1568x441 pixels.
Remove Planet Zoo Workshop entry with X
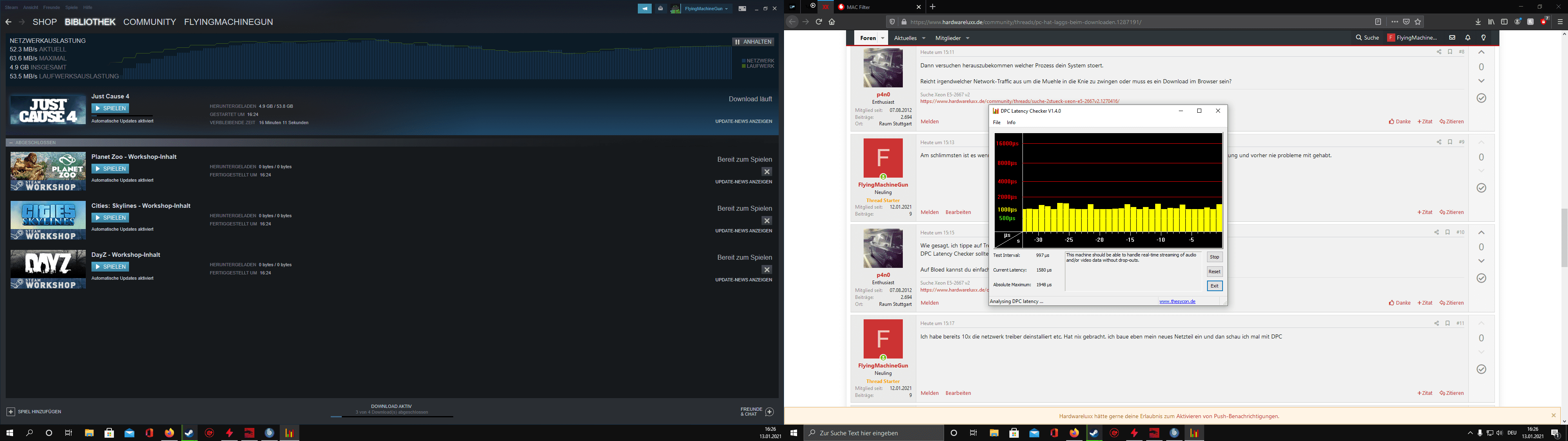pyautogui.click(x=767, y=172)
